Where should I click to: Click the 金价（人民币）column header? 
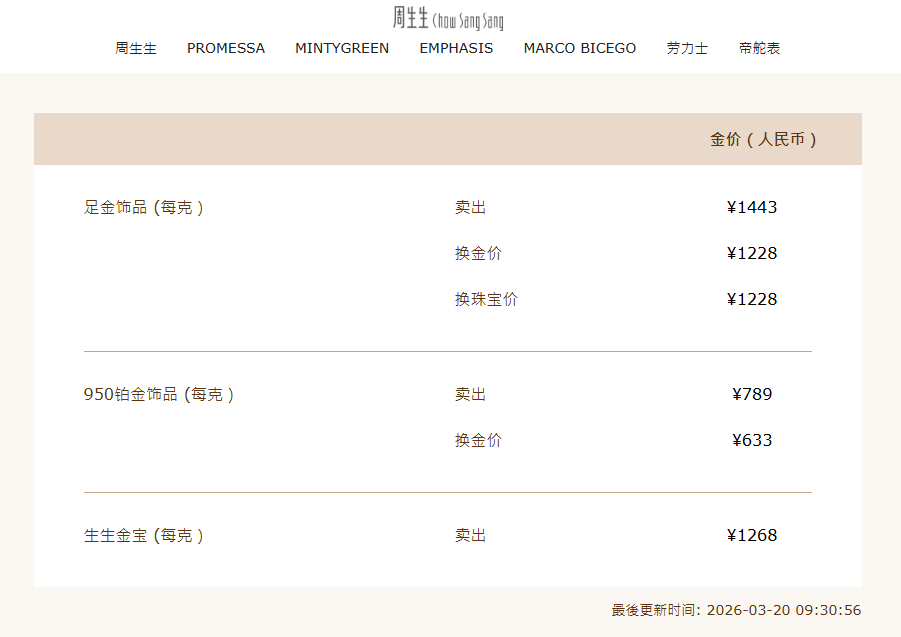763,139
